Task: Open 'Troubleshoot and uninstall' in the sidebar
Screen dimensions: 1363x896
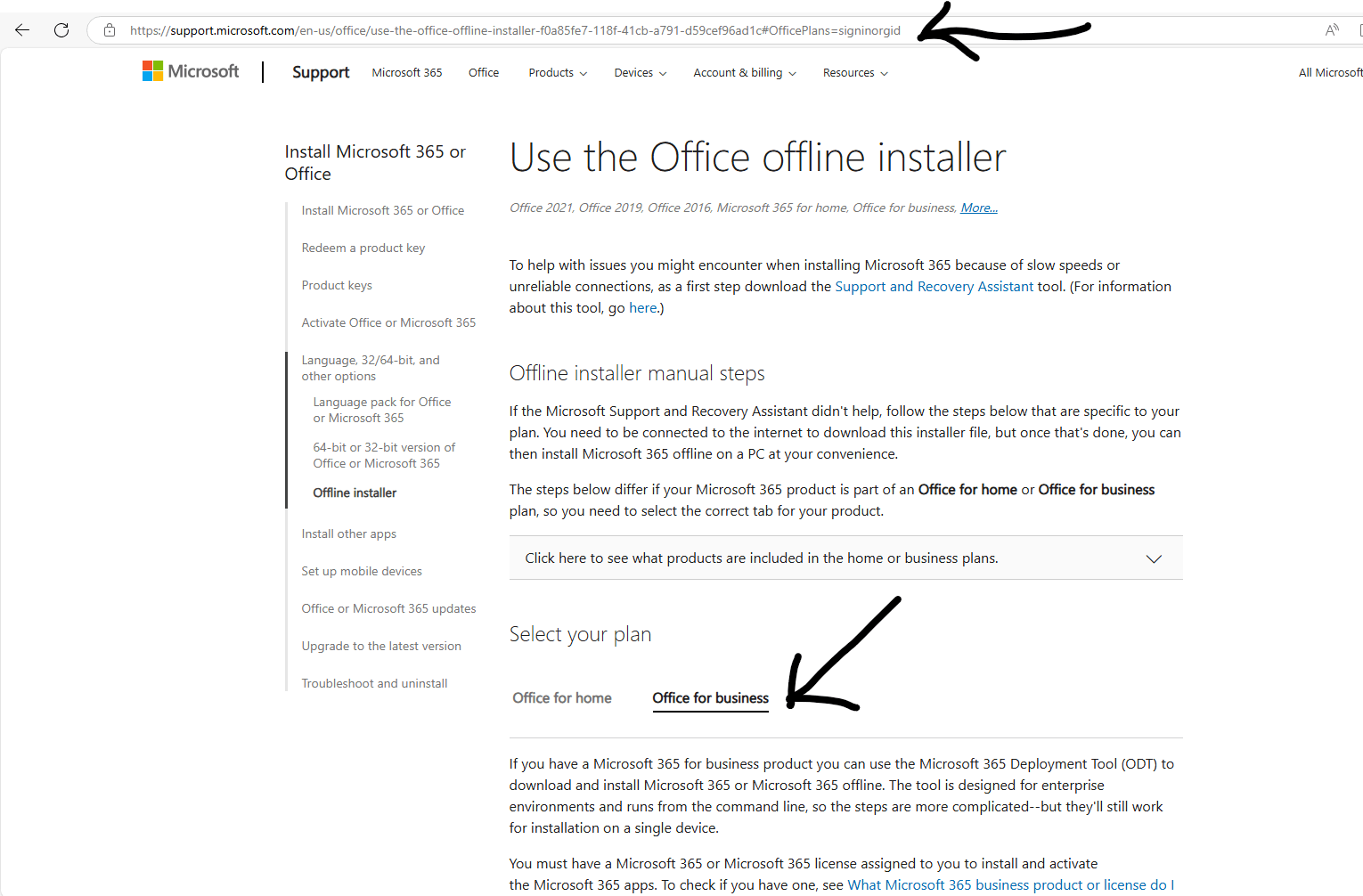Action: (374, 683)
